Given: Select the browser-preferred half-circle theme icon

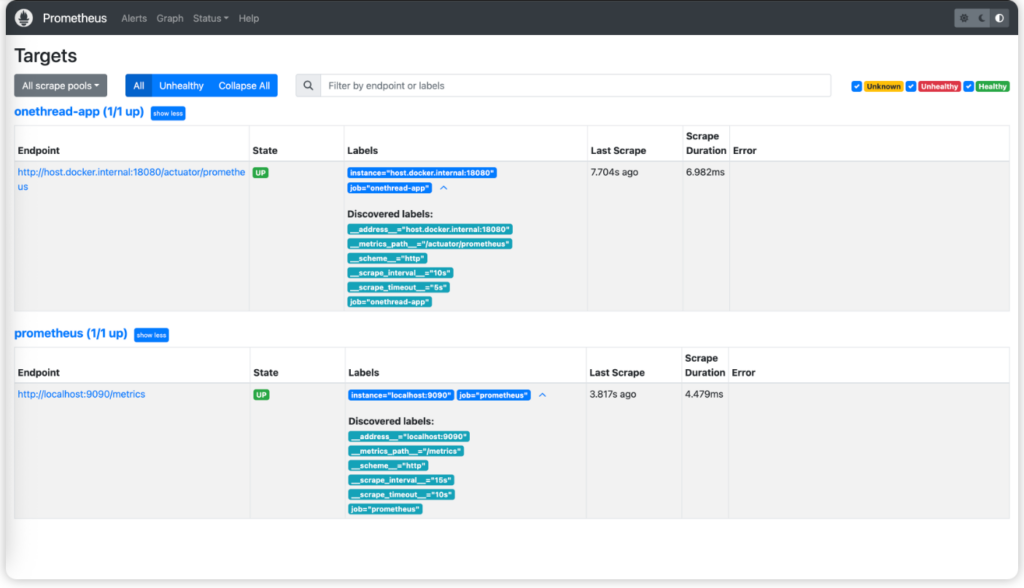Looking at the screenshot, I should click(999, 18).
